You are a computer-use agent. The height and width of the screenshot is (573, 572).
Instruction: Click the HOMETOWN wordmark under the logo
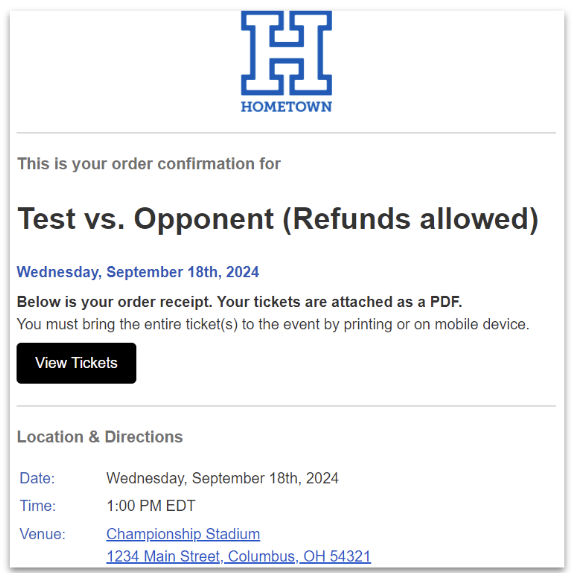(x=286, y=107)
